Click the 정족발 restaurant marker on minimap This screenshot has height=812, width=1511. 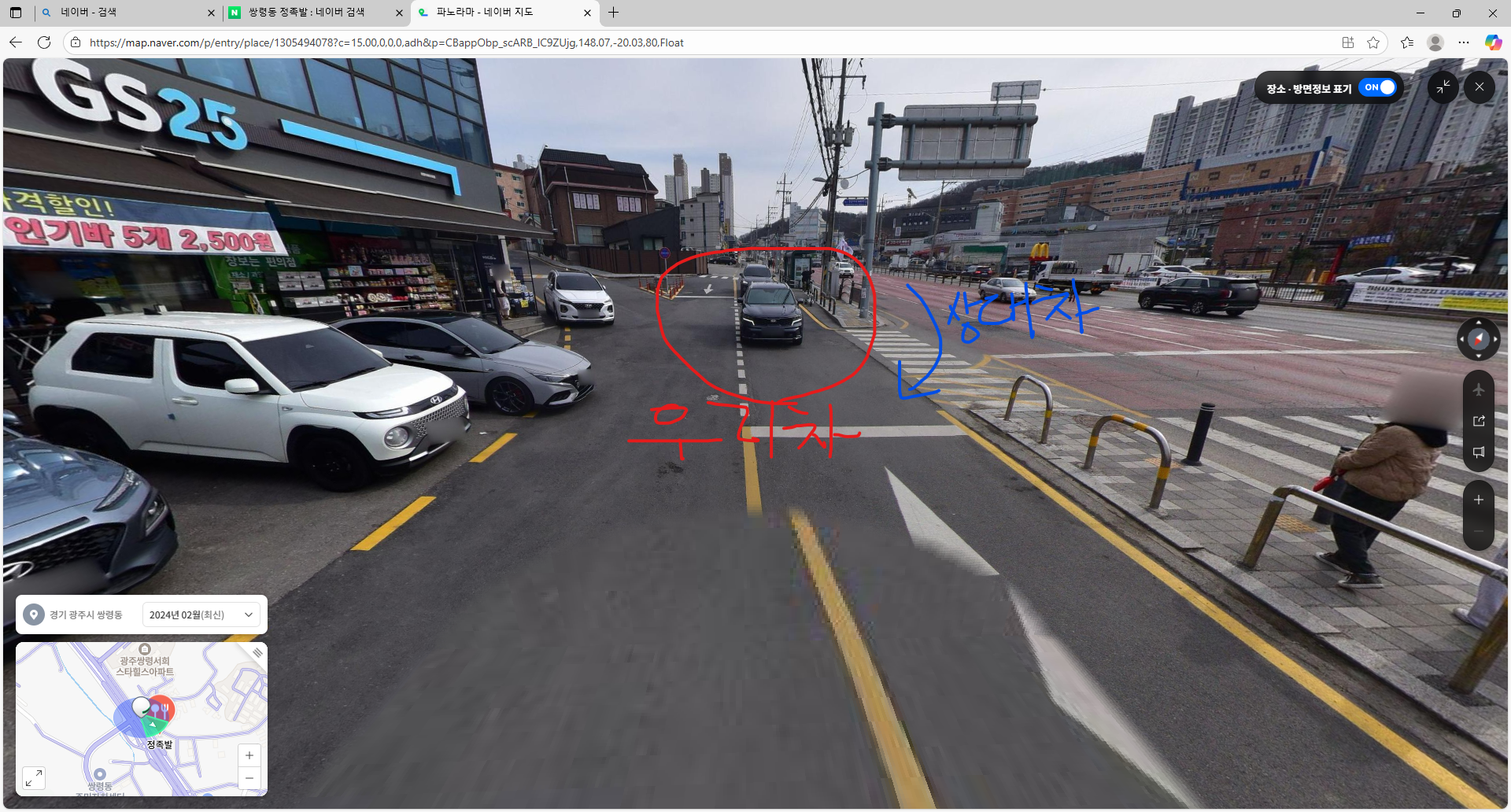160,712
